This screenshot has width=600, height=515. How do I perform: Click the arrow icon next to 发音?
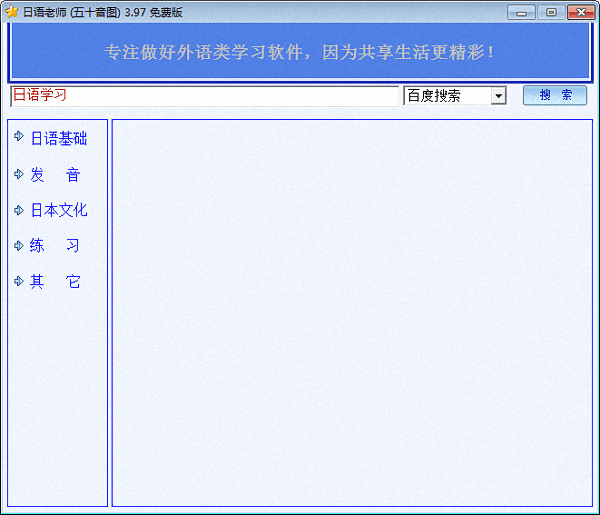(x=18, y=174)
